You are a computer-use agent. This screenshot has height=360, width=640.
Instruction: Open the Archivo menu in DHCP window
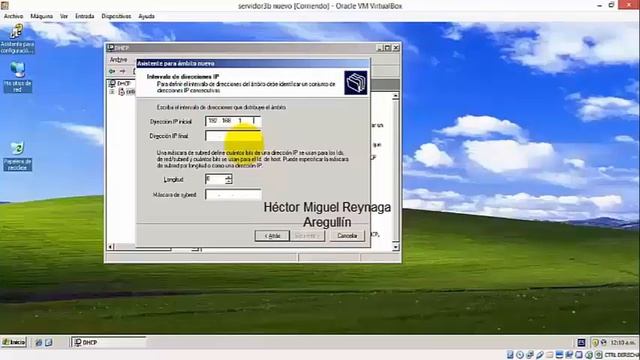click(118, 60)
